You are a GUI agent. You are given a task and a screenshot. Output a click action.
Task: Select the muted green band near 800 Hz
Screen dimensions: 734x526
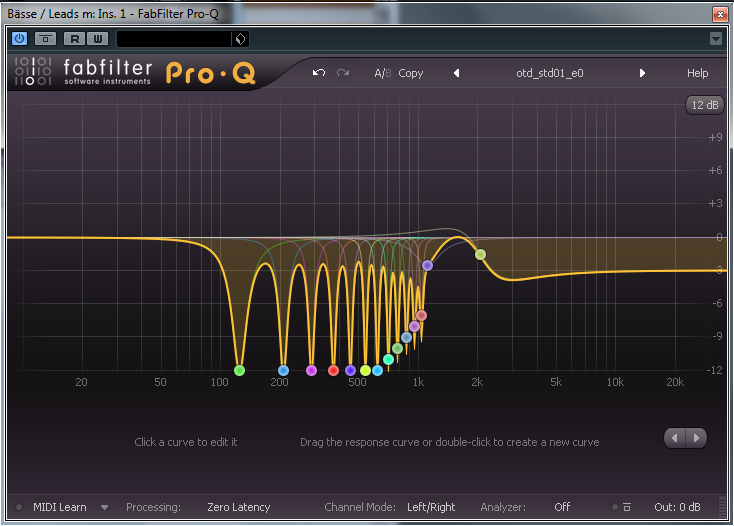[397, 348]
